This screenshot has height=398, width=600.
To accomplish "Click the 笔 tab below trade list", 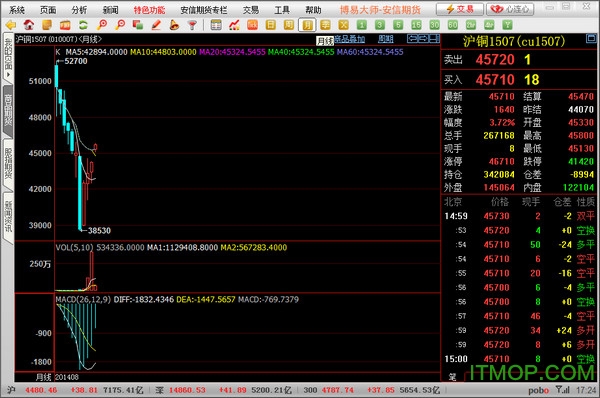I will point(452,377).
